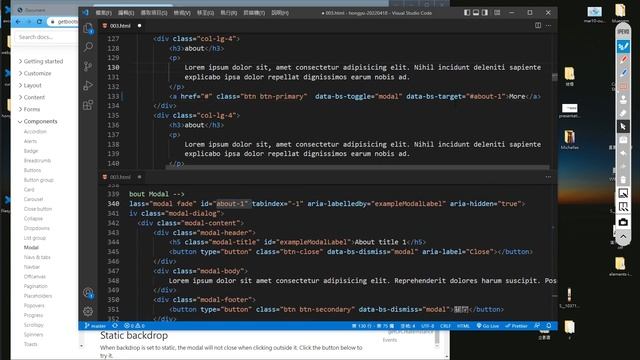Split the top editor with the split icon
The image size is (640, 360).
click(538, 25)
